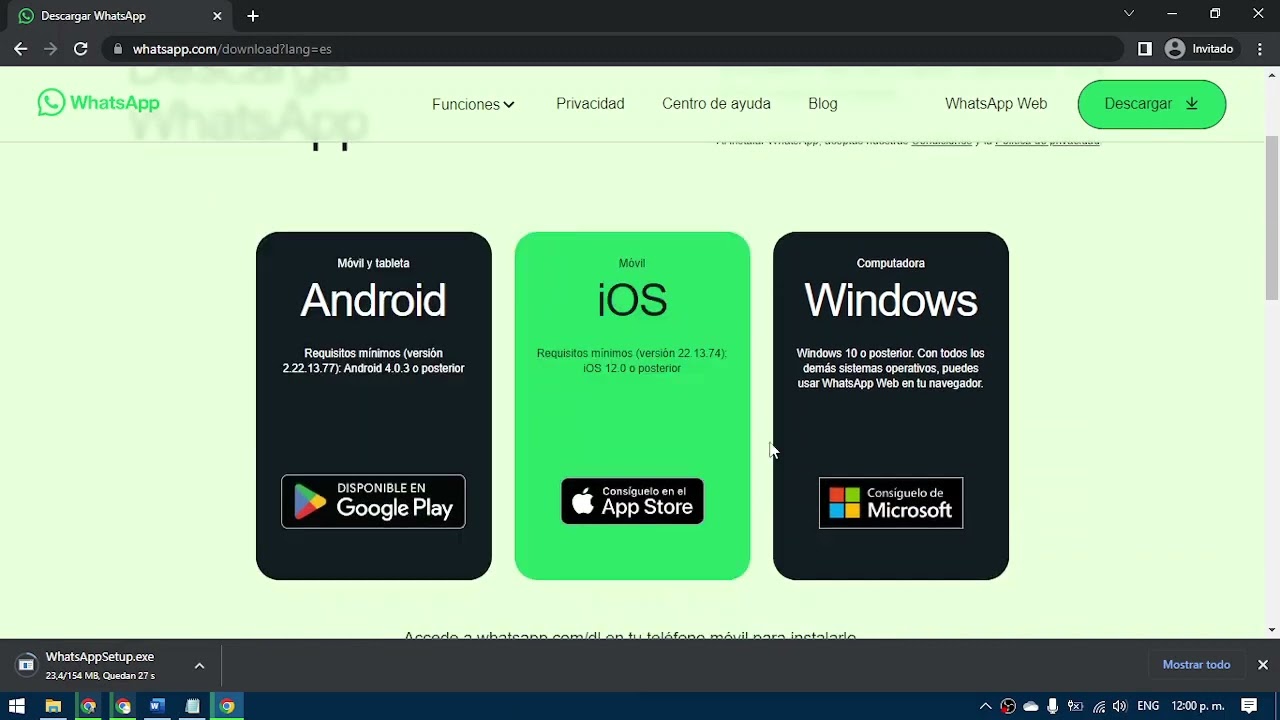Open the Privacidad page
Viewport: 1280px width, 720px height.
pos(590,104)
